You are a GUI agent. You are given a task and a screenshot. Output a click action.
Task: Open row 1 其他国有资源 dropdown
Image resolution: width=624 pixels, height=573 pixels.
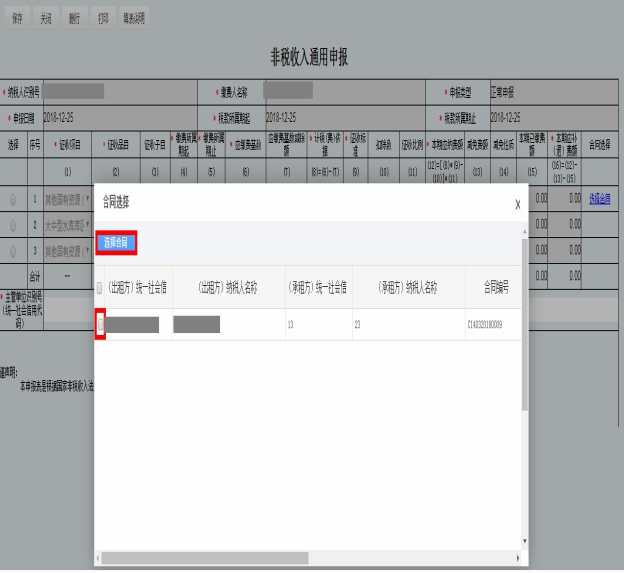[x=67, y=199]
